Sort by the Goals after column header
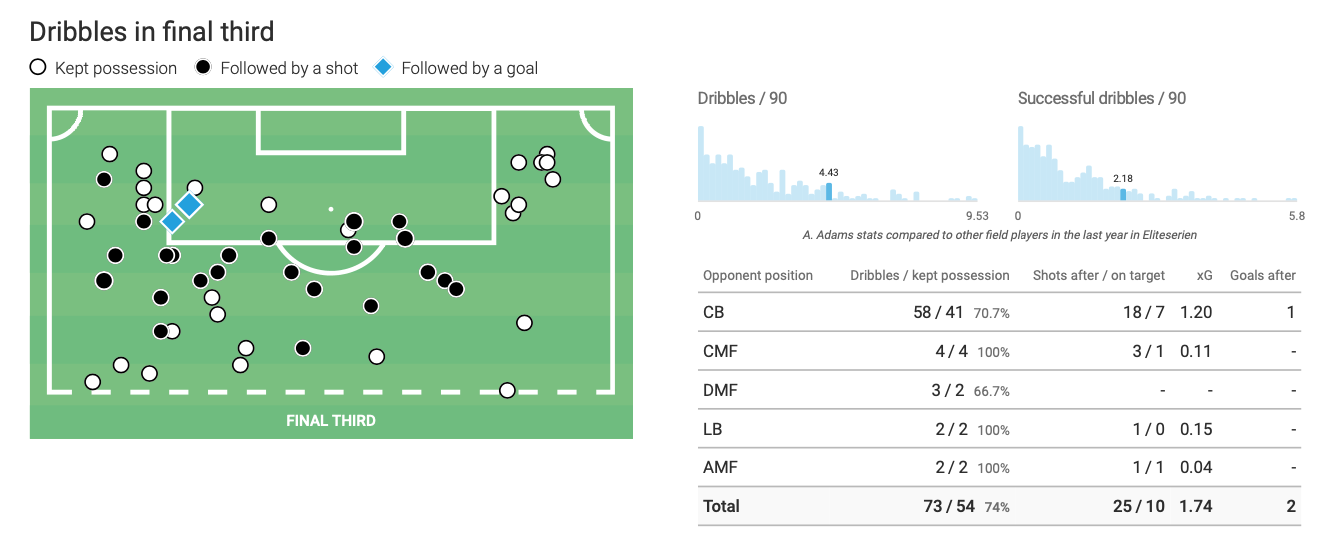 (x=1262, y=275)
